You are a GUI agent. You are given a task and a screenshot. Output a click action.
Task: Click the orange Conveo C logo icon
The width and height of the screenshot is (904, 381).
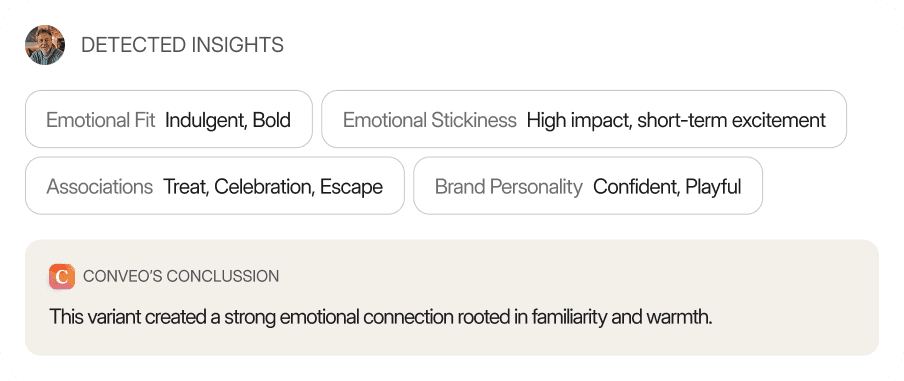[62, 277]
